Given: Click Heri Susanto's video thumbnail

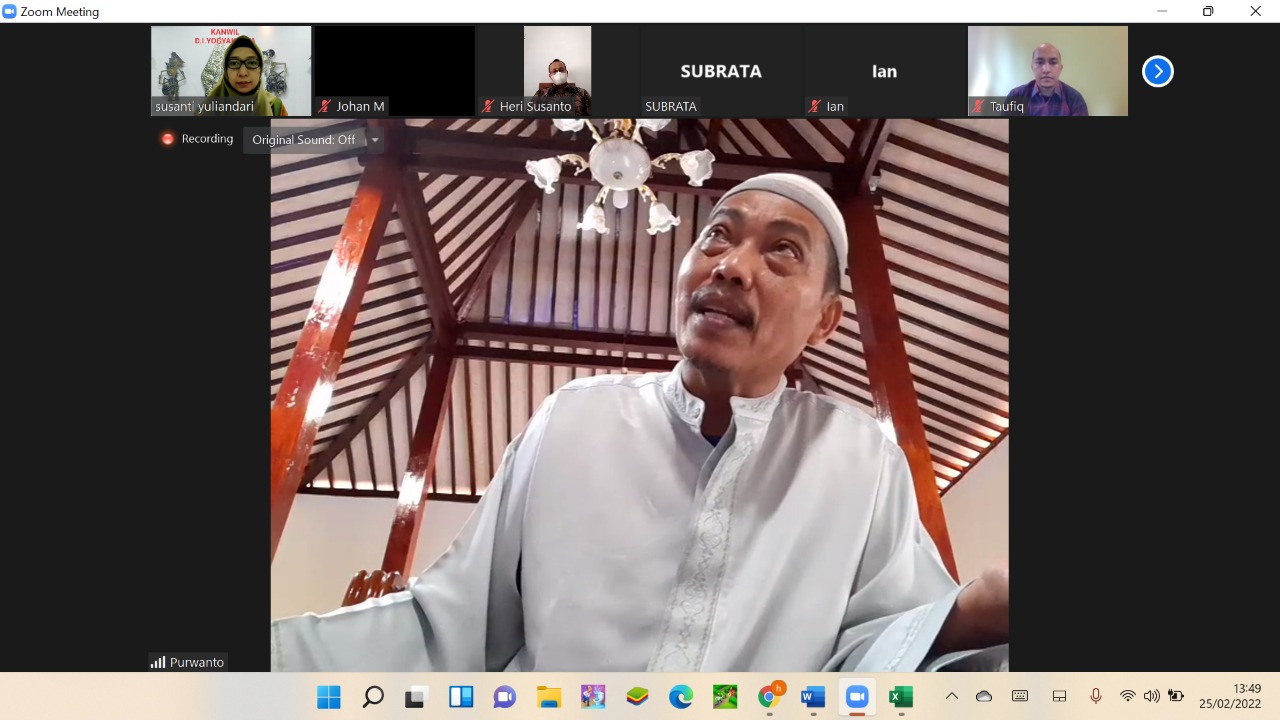Looking at the screenshot, I should (x=557, y=71).
